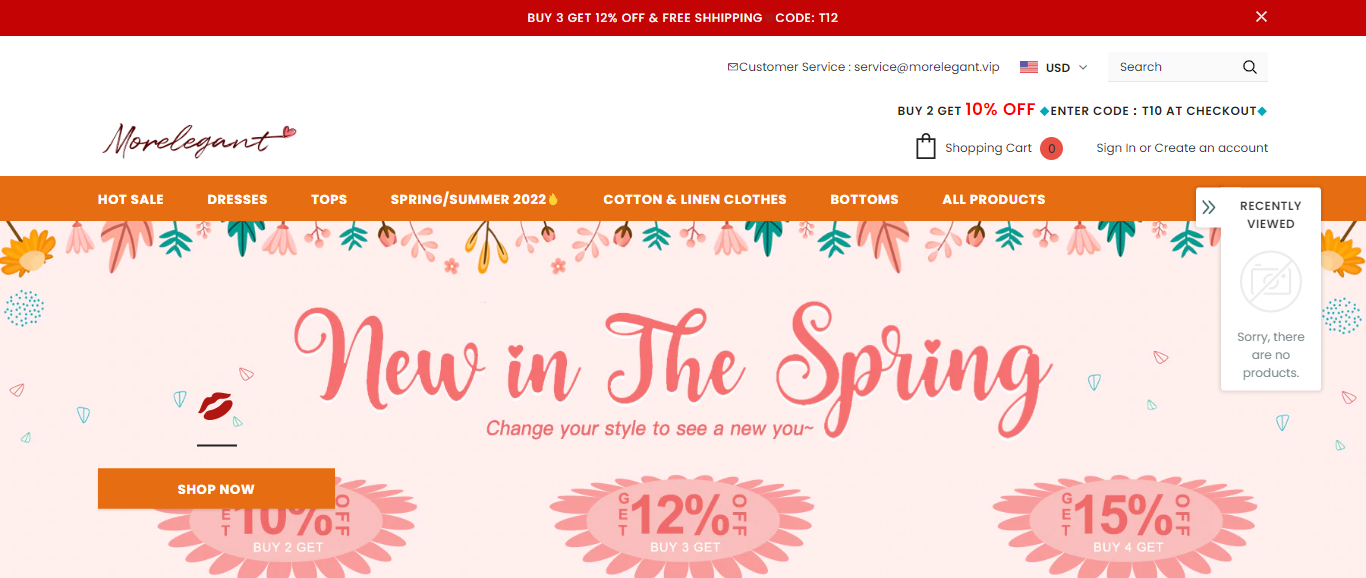Open the shopping bag cart icon
Image resolution: width=1366 pixels, height=578 pixels.
tap(926, 147)
